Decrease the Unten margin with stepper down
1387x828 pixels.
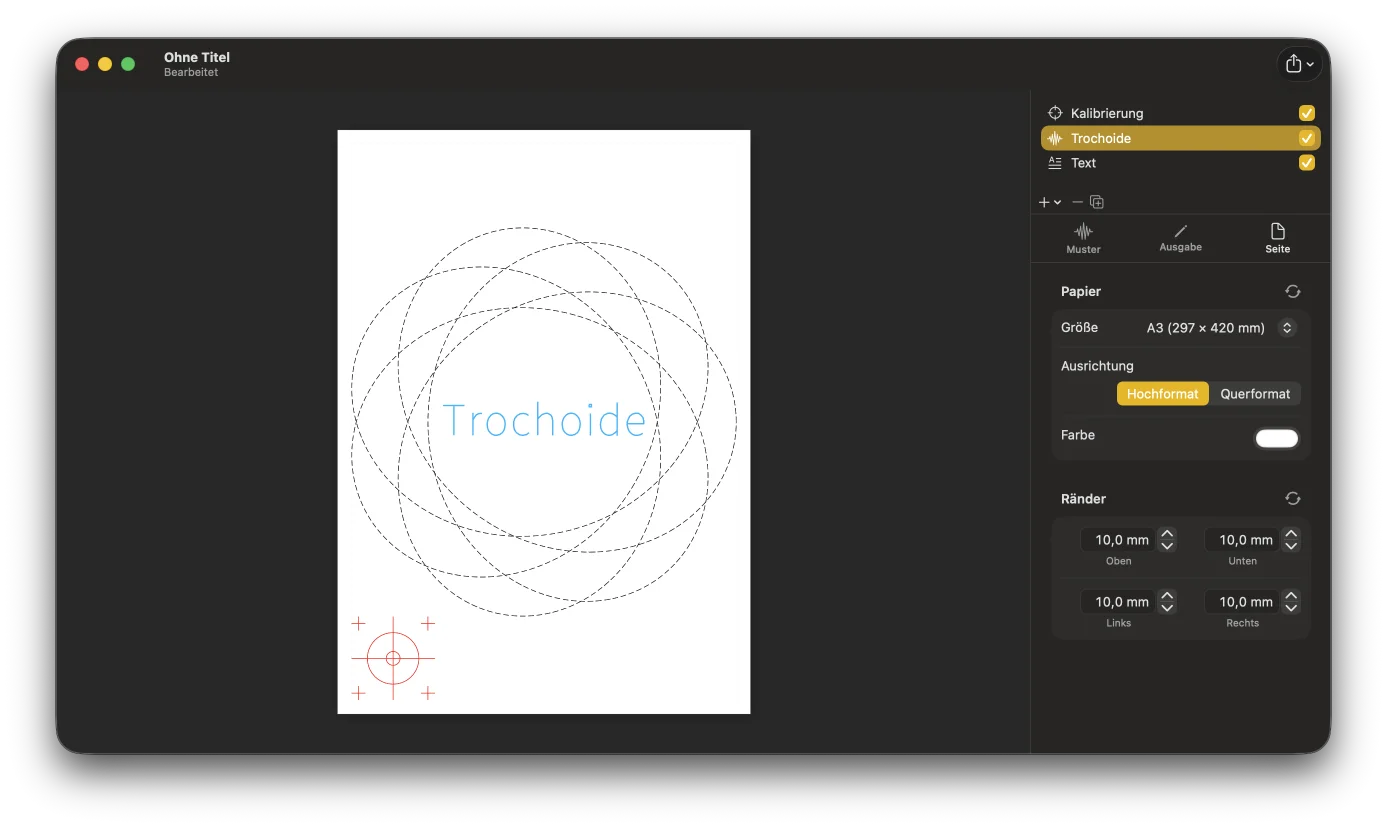click(1291, 546)
